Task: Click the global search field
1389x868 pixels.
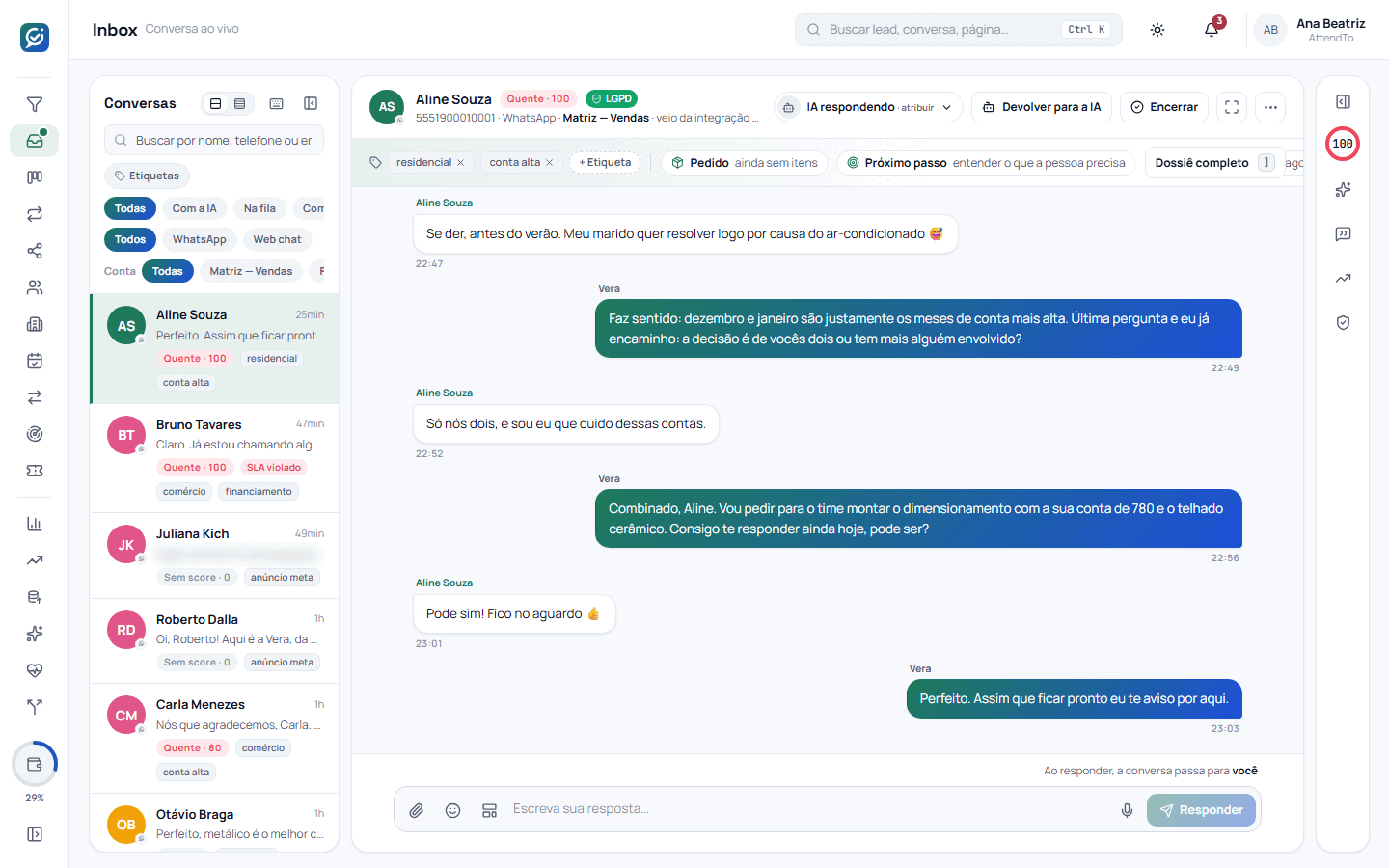Action: click(958, 30)
